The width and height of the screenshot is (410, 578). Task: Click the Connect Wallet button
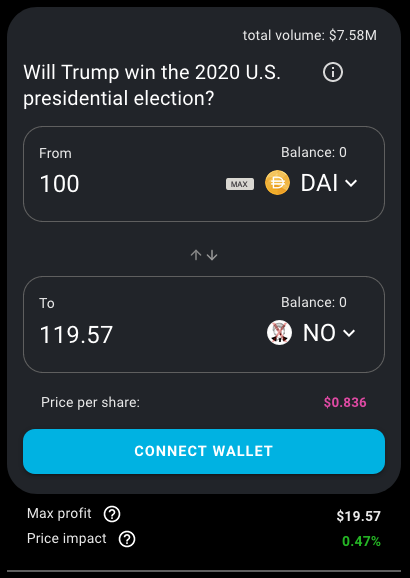coord(204,451)
